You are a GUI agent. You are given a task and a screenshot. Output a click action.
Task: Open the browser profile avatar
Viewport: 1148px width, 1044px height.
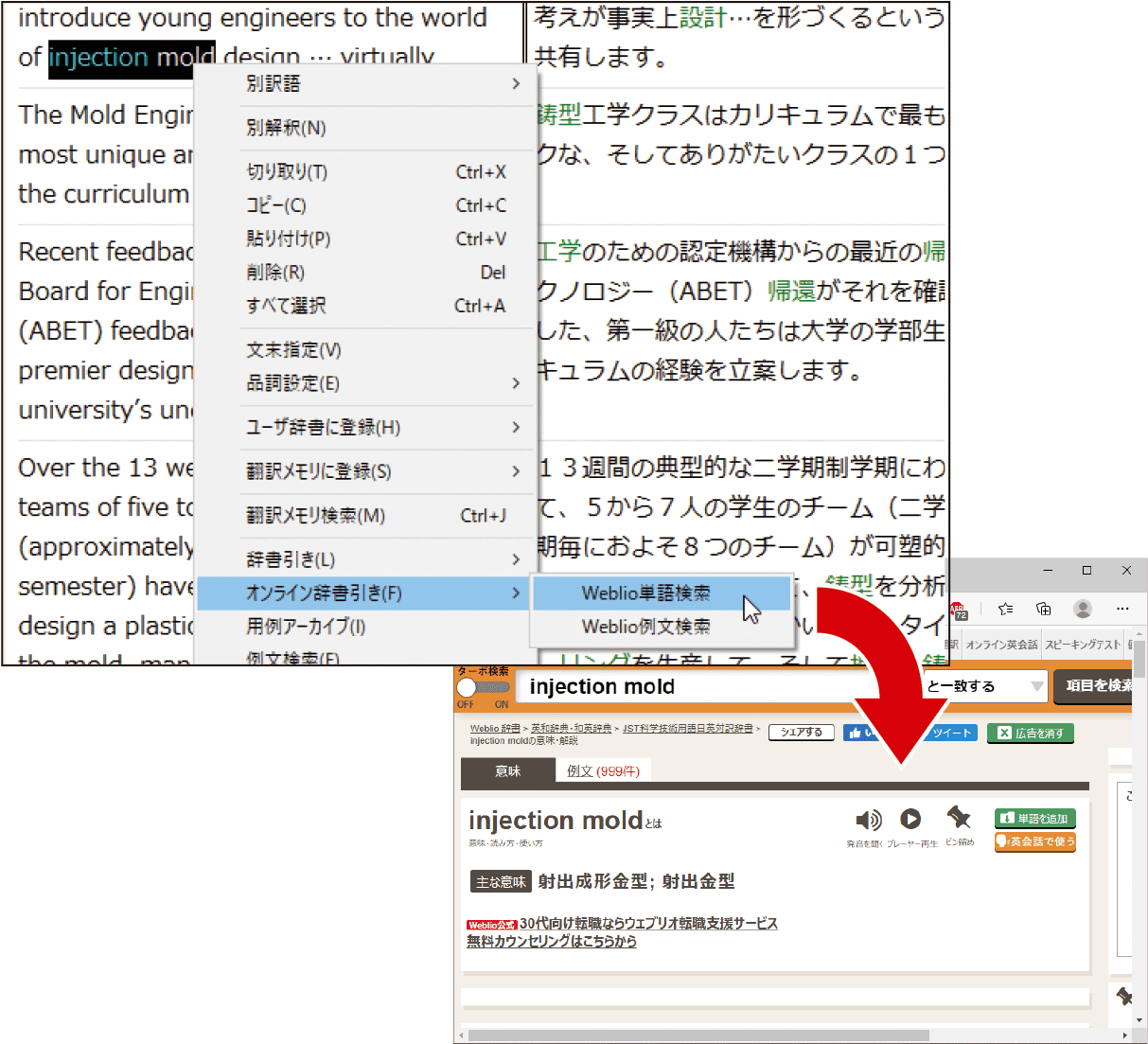1083,609
